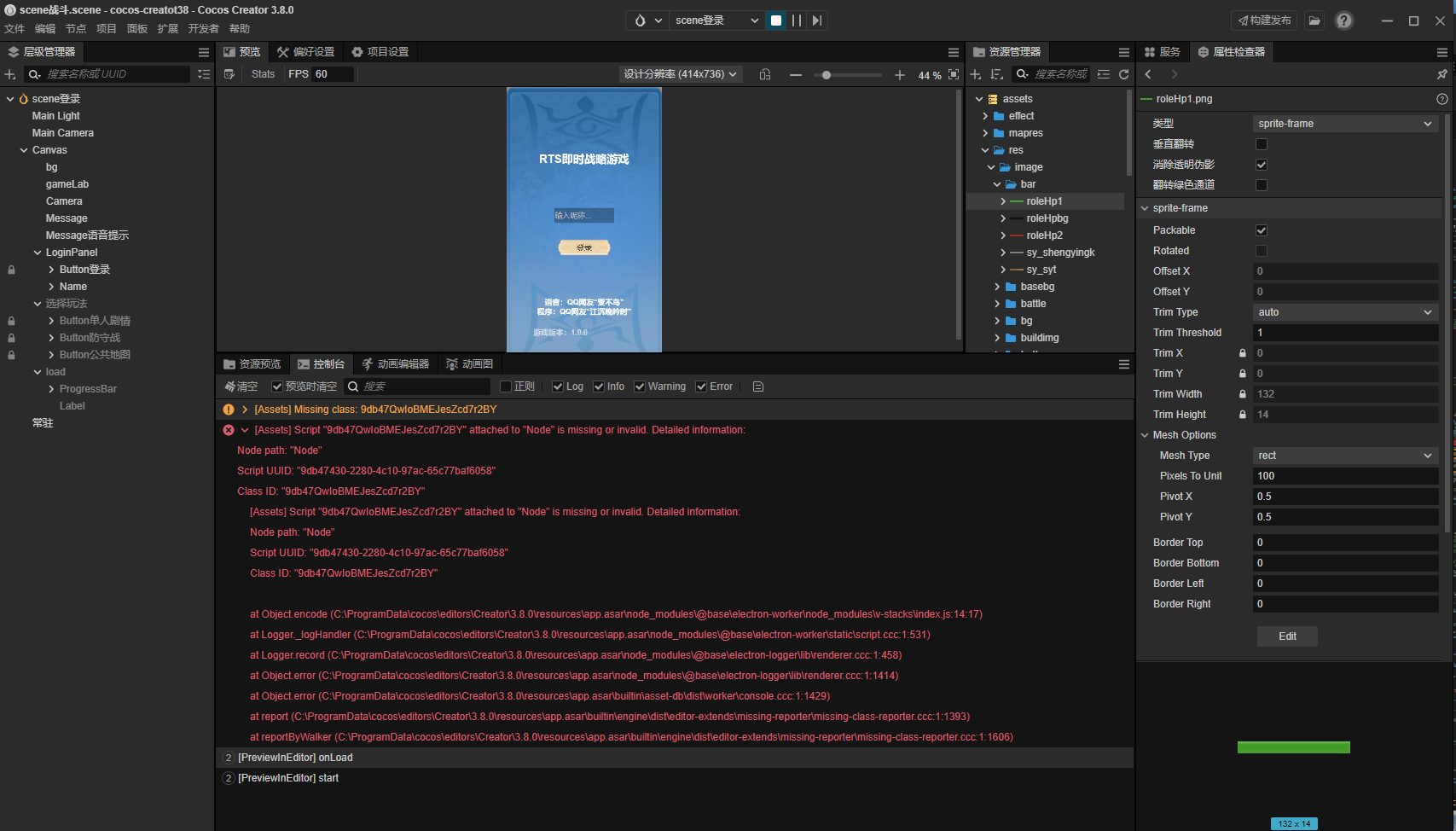
Task: Expand the effect folder in assets
Action: click(x=985, y=116)
